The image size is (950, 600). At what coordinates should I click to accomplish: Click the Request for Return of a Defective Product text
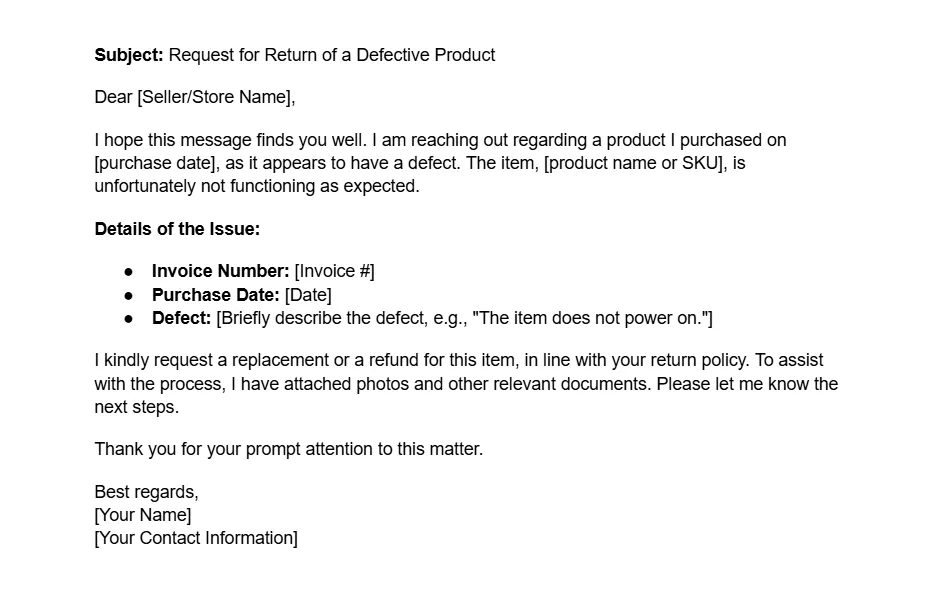(x=331, y=55)
